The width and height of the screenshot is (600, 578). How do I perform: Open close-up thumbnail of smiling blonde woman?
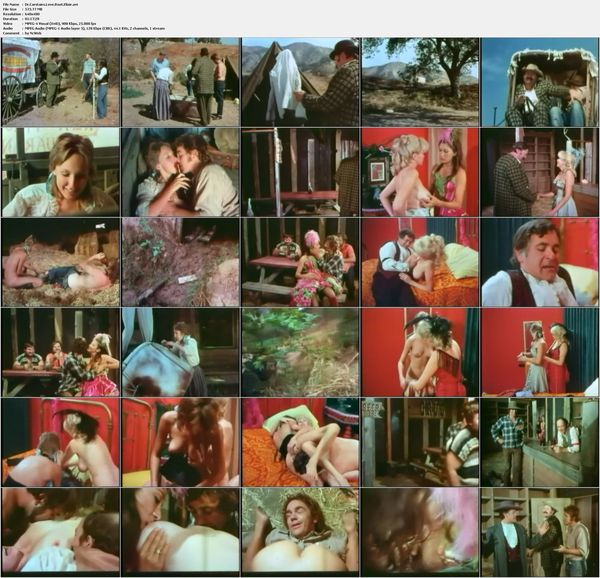(x=59, y=172)
